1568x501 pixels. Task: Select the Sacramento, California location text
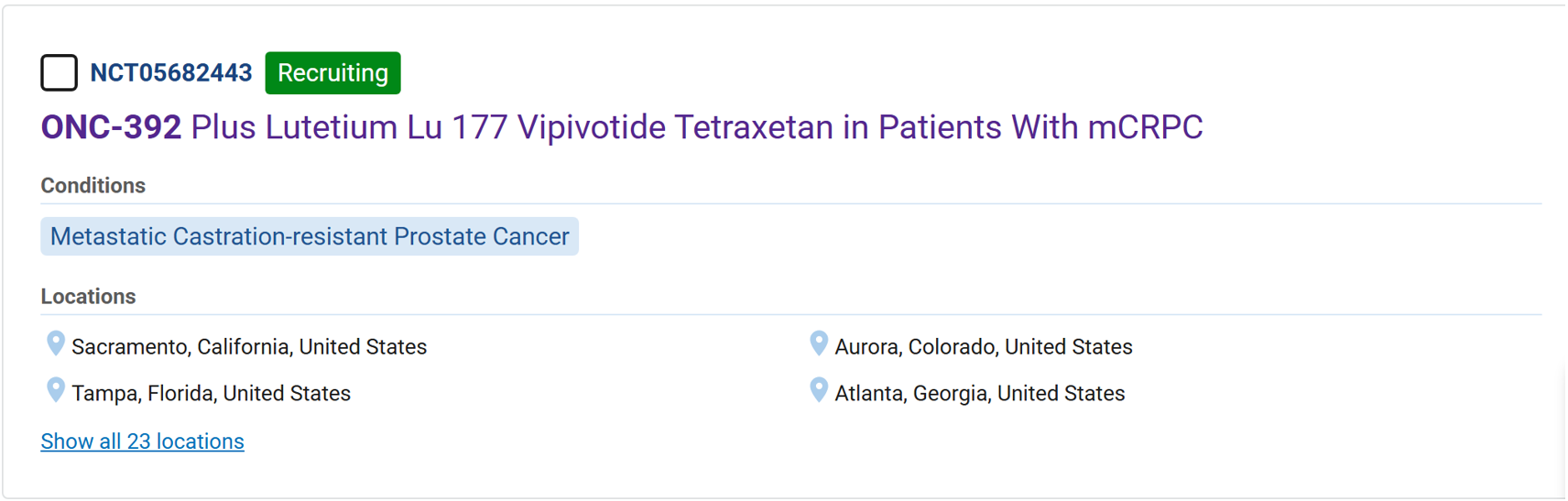pyautogui.click(x=249, y=347)
